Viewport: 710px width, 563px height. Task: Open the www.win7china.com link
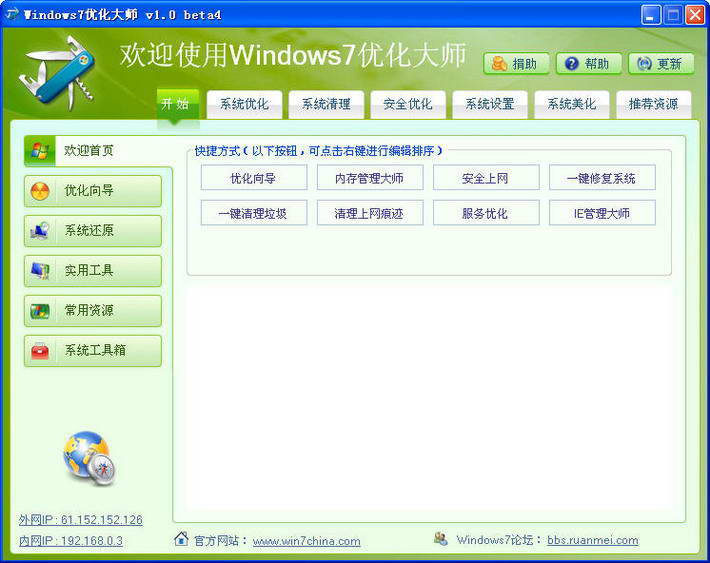click(x=307, y=541)
